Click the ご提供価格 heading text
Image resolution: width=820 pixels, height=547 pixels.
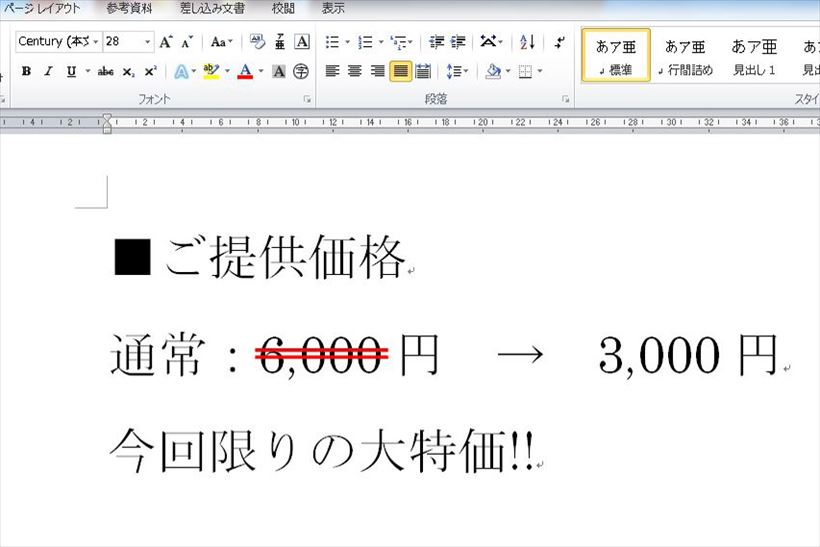click(286, 257)
